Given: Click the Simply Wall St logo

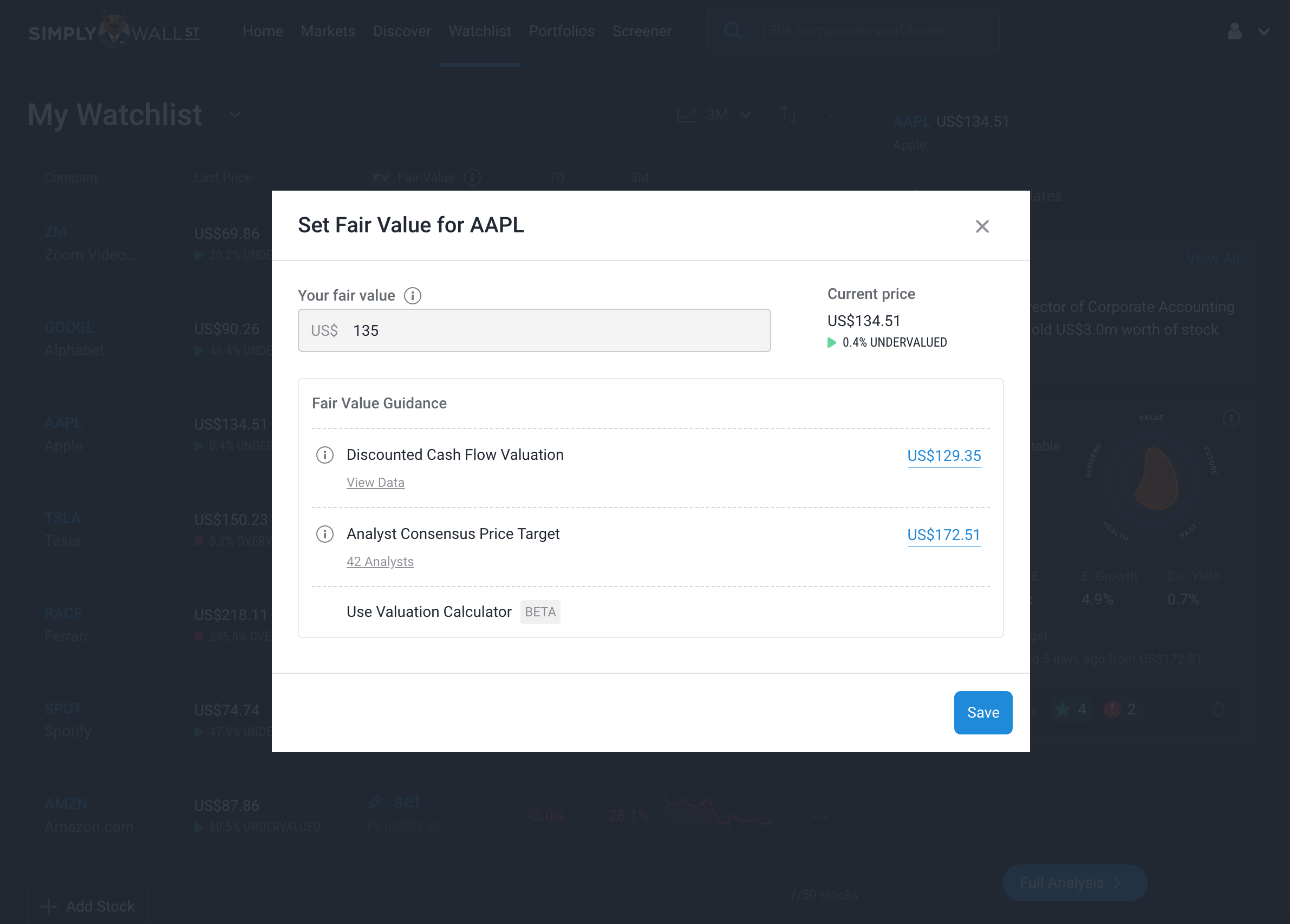Looking at the screenshot, I should tap(114, 31).
